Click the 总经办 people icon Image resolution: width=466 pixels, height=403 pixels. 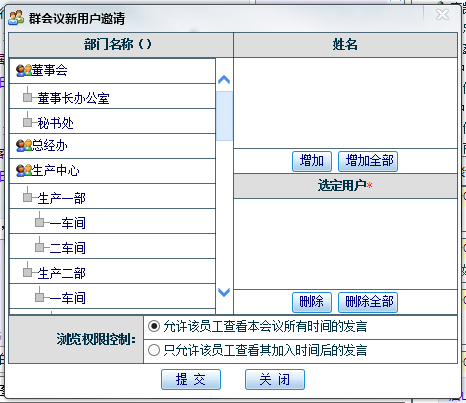(x=24, y=145)
